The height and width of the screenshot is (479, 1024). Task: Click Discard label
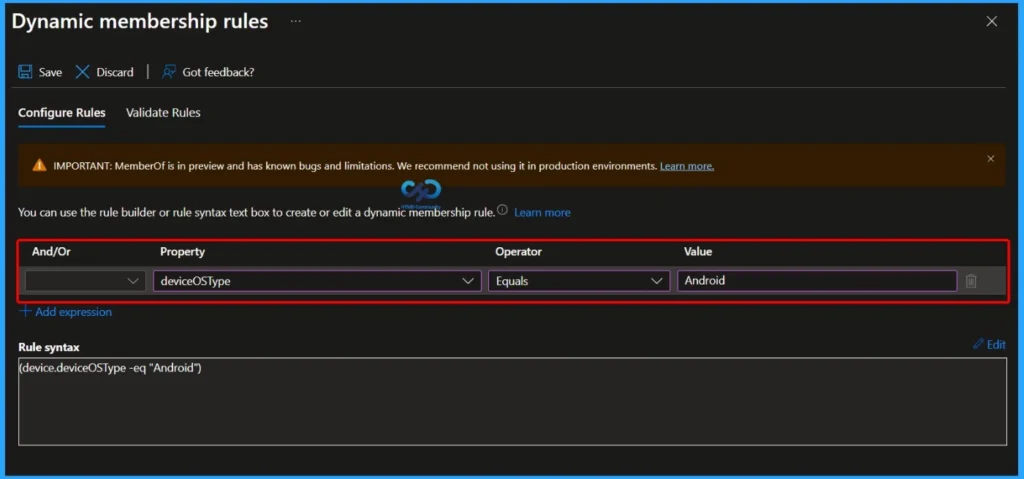tap(115, 73)
